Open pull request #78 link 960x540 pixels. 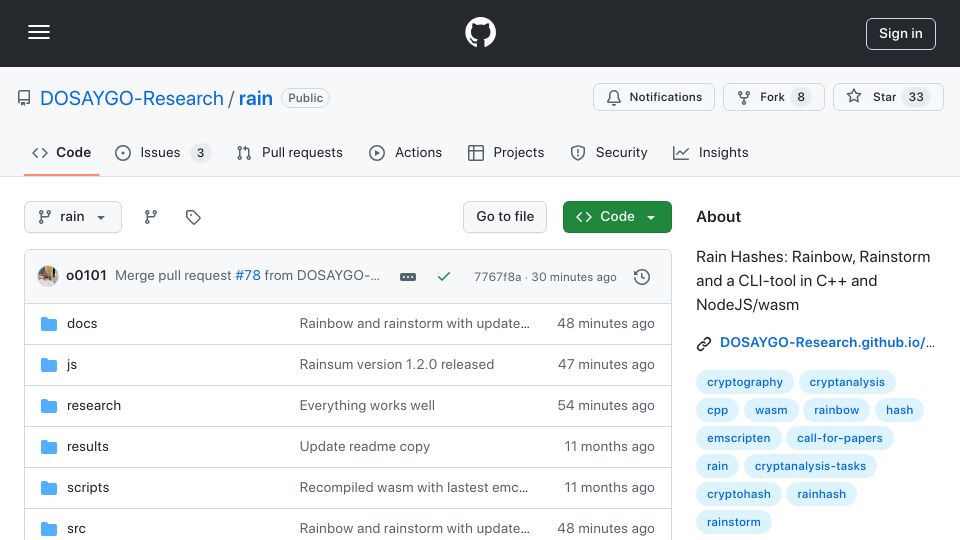[x=248, y=276]
